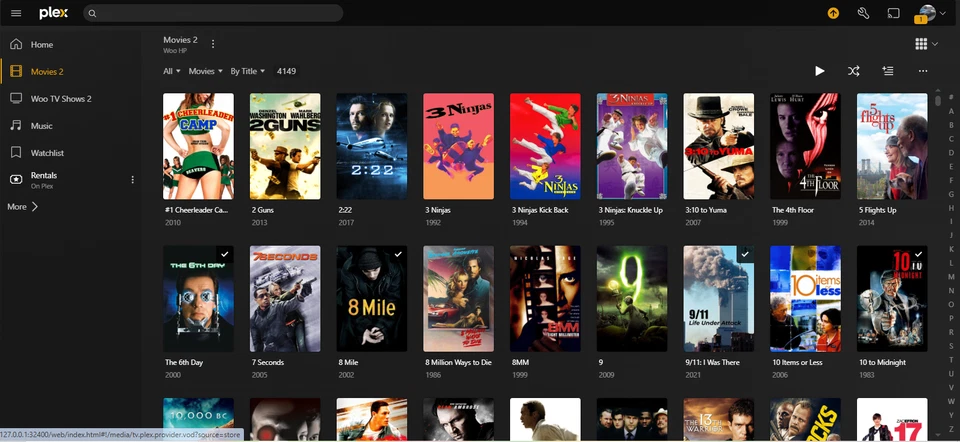The image size is (960, 442).
Task: Click 8 Million Ways to Die title
Action: (459, 362)
